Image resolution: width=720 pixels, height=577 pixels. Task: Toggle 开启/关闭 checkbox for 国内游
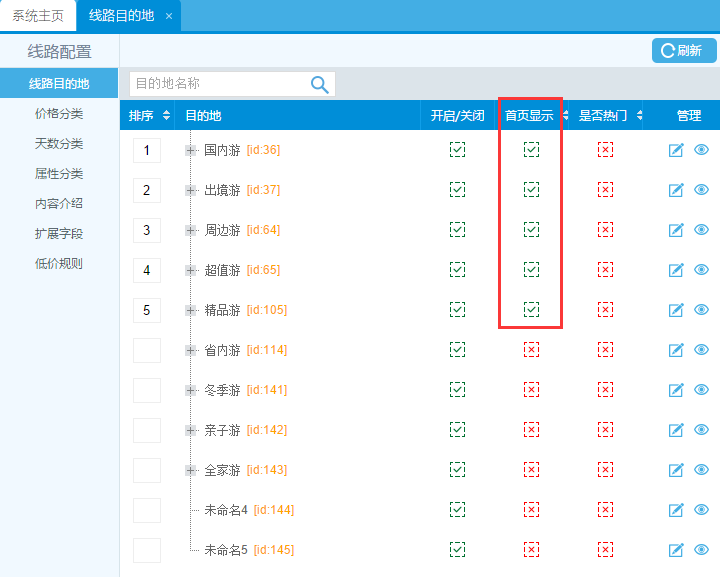pos(457,150)
